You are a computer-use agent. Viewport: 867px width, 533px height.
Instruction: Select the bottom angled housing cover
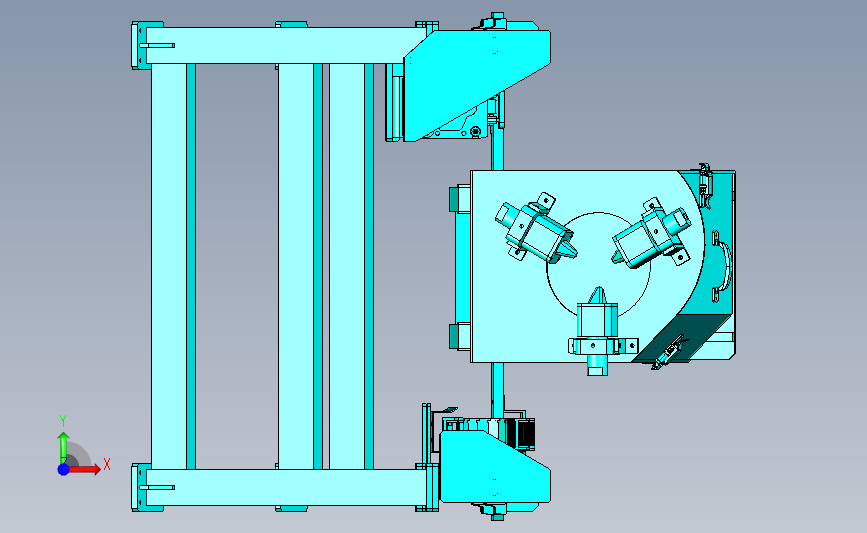click(494, 469)
